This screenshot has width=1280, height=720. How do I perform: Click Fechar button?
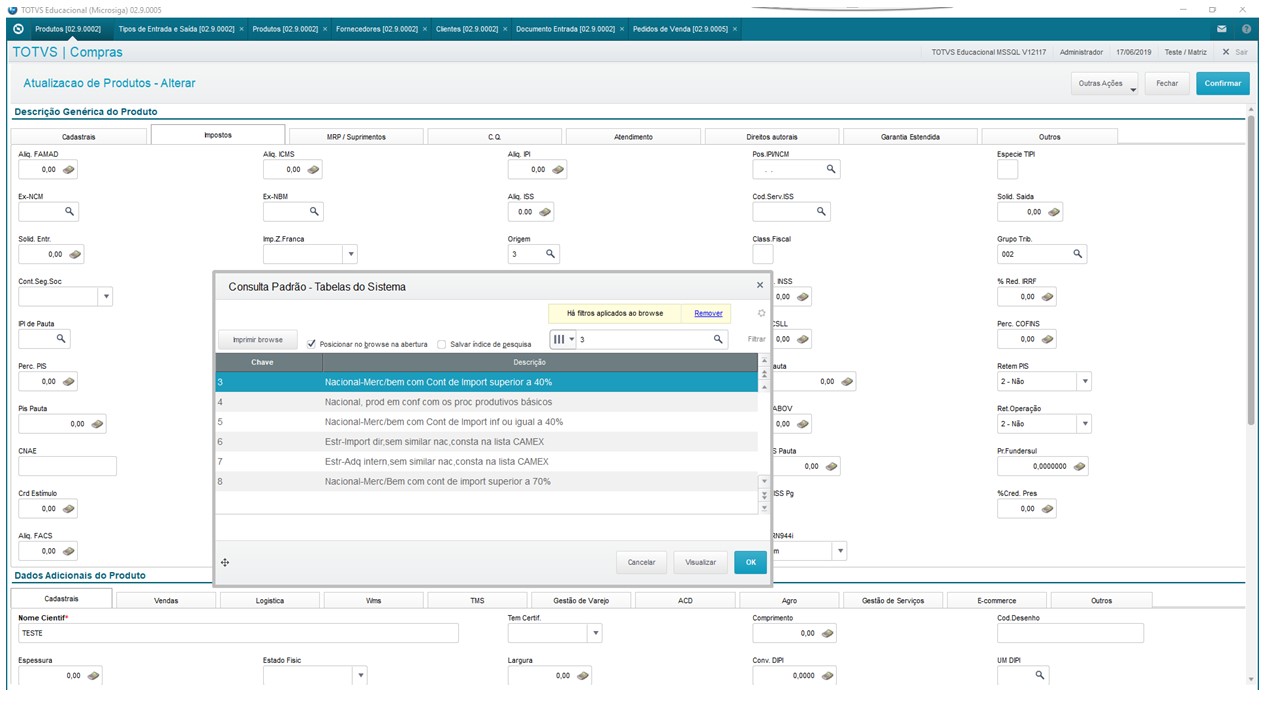pyautogui.click(x=1167, y=84)
